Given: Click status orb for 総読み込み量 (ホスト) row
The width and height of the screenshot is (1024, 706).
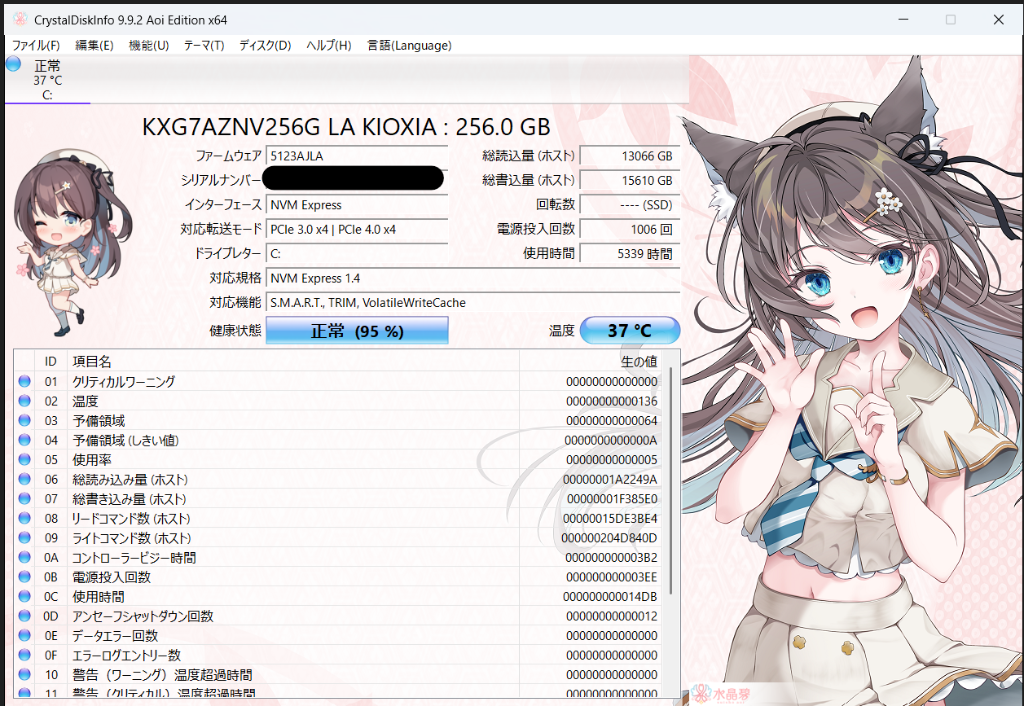Looking at the screenshot, I should coord(25,479).
